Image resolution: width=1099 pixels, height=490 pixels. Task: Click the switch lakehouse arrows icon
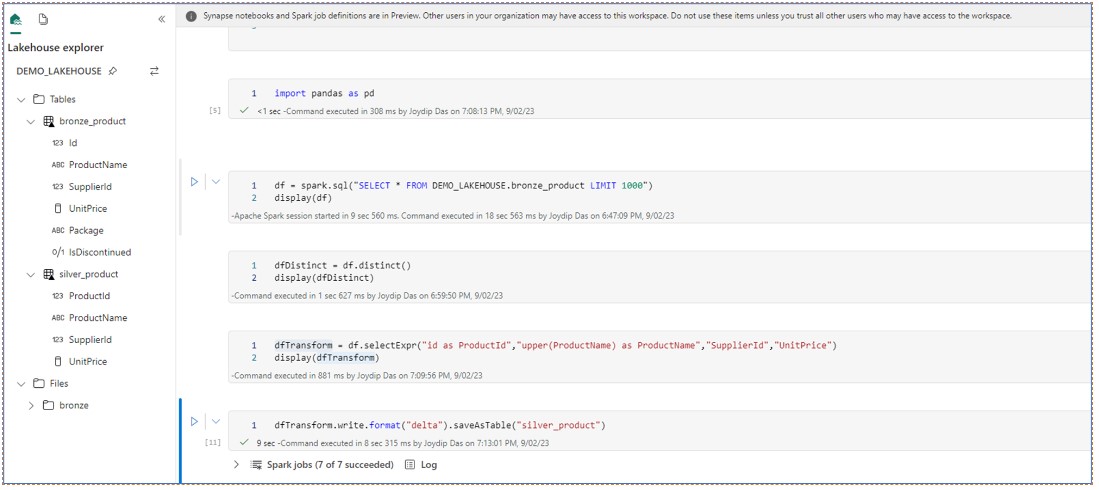tap(154, 72)
